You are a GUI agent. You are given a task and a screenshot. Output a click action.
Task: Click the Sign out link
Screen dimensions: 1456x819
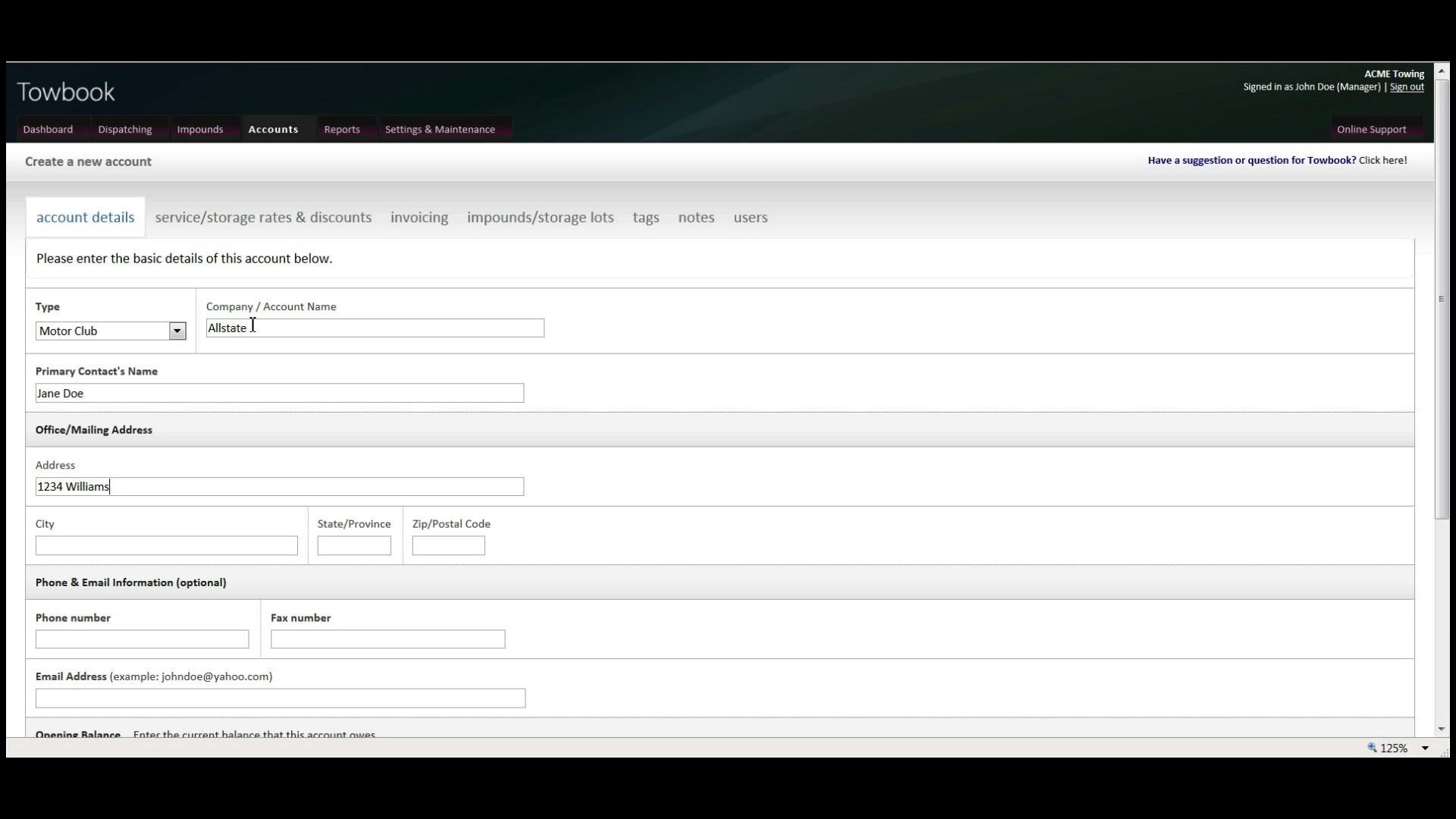click(x=1407, y=87)
